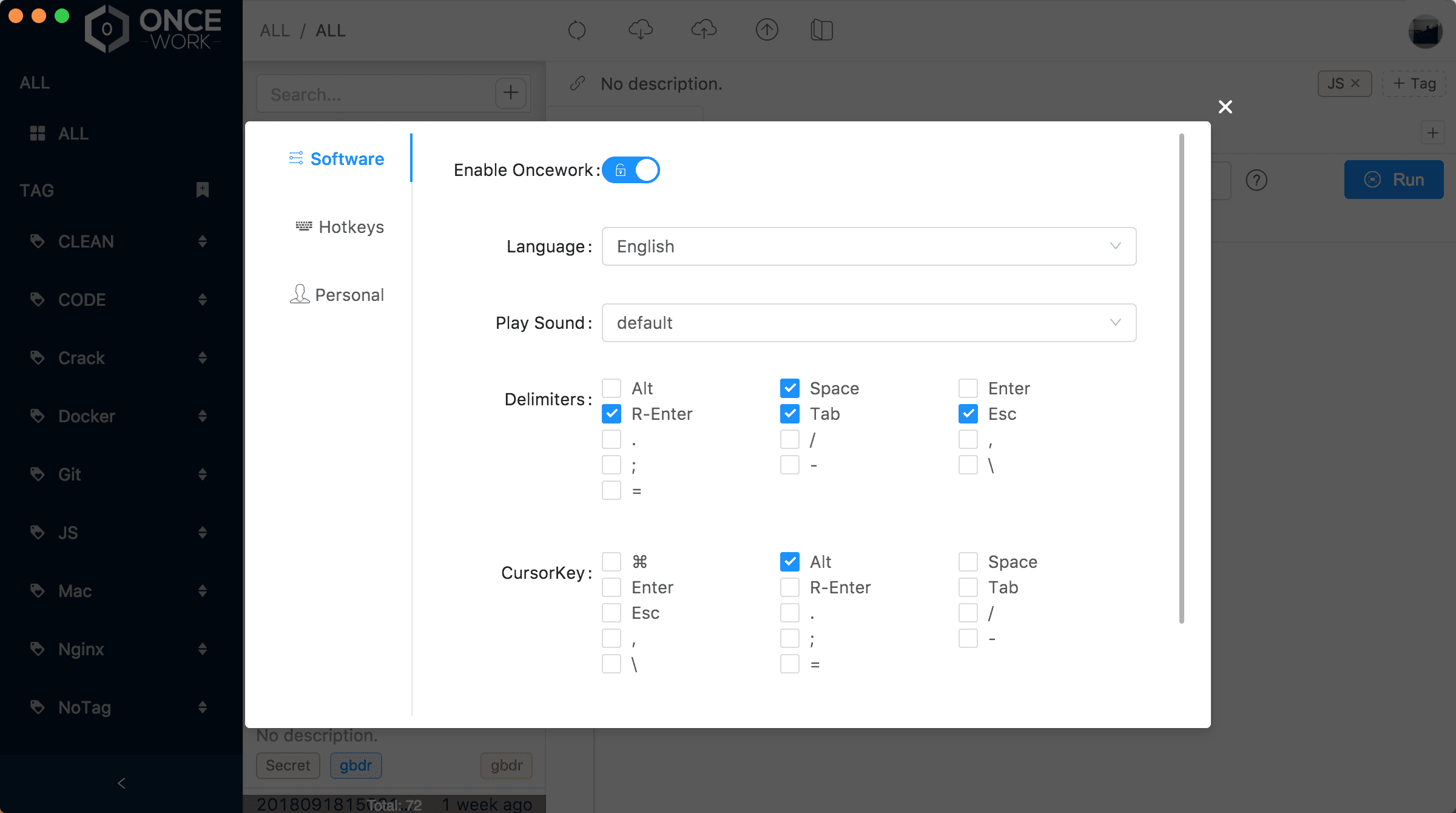The width and height of the screenshot is (1456, 813).
Task: Click the TAG bookmark icon in sidebar
Action: point(203,190)
